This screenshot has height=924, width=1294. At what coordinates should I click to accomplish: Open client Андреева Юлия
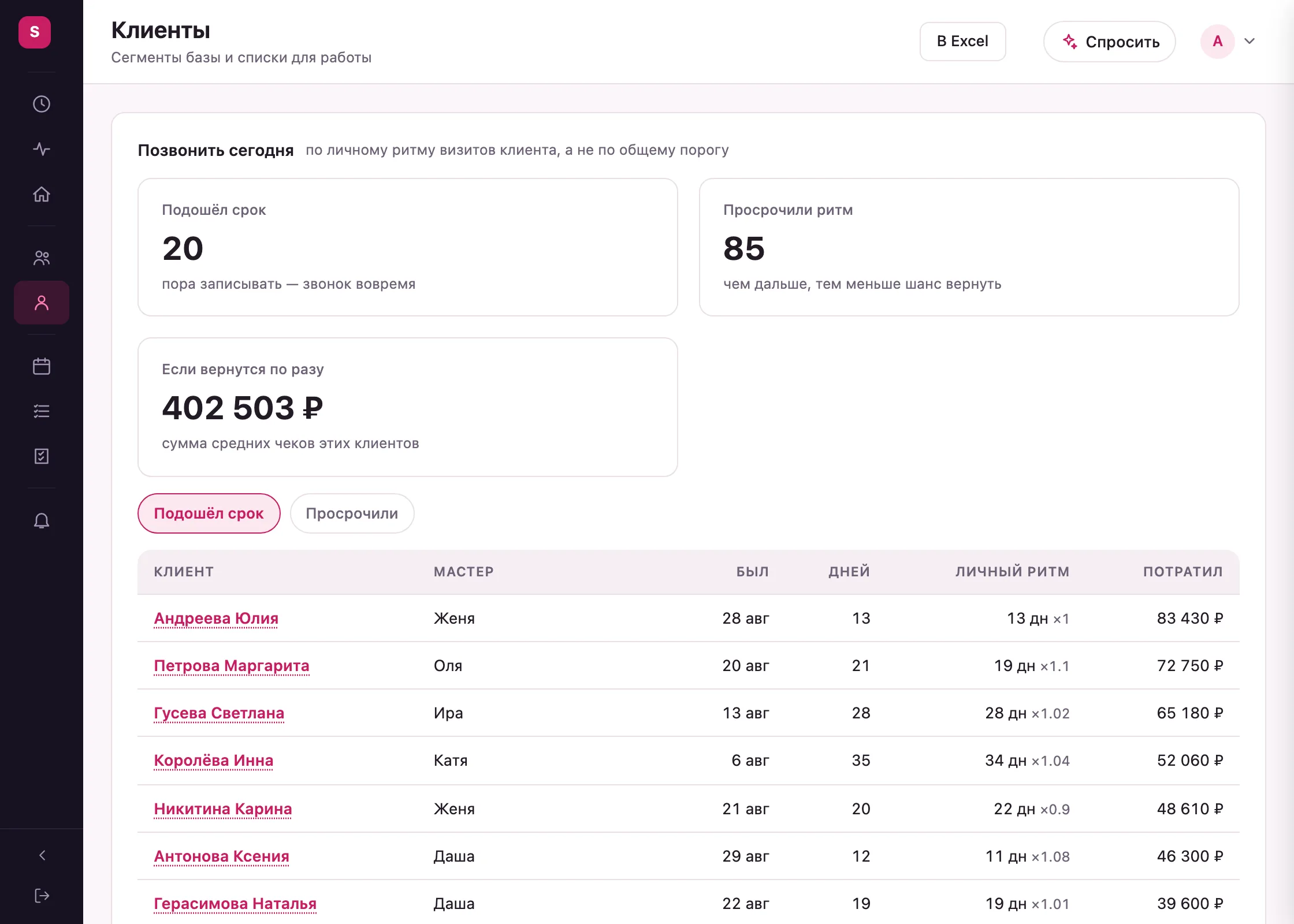(x=216, y=619)
